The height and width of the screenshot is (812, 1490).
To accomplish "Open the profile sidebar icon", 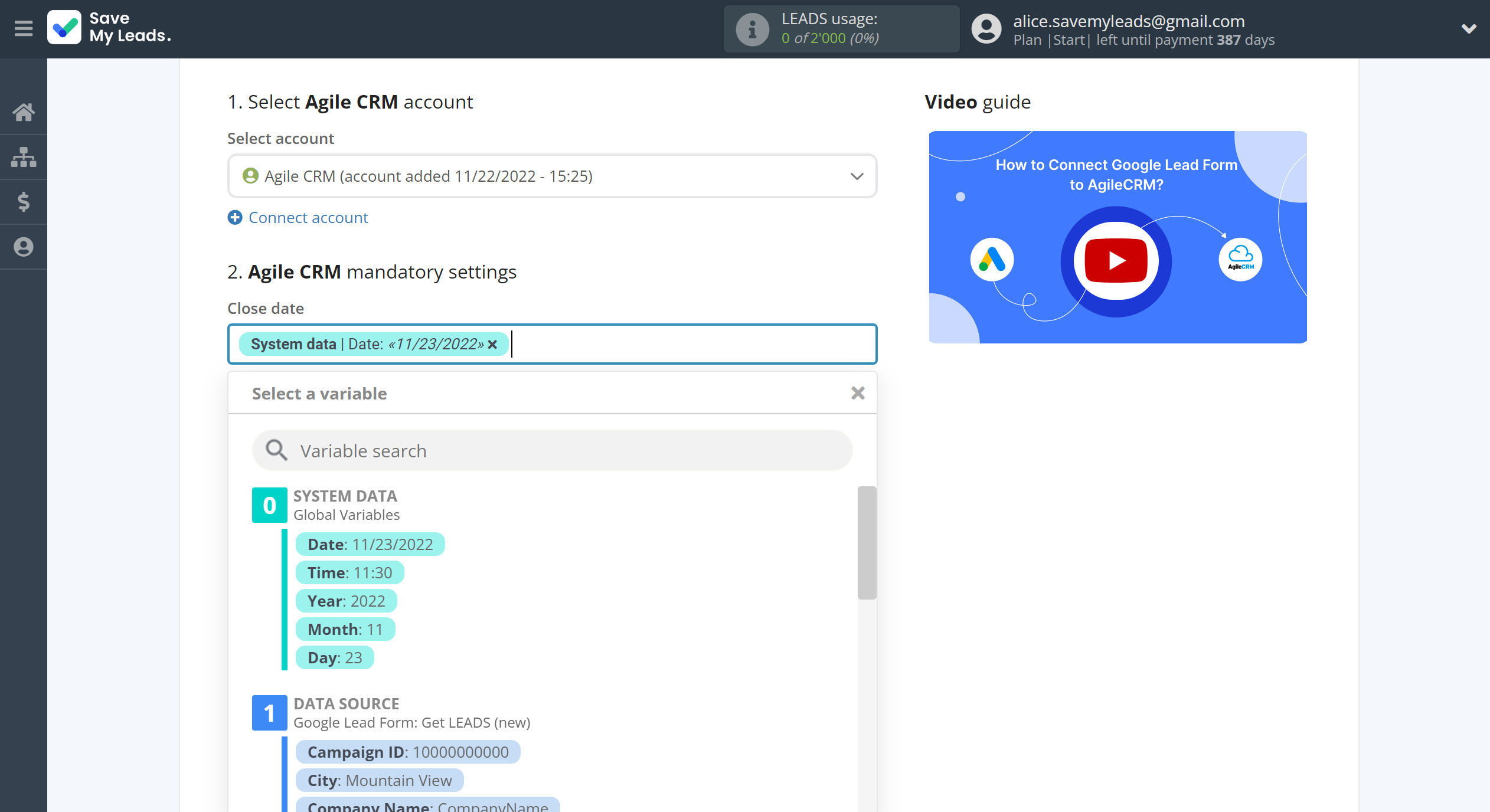I will click(24, 247).
